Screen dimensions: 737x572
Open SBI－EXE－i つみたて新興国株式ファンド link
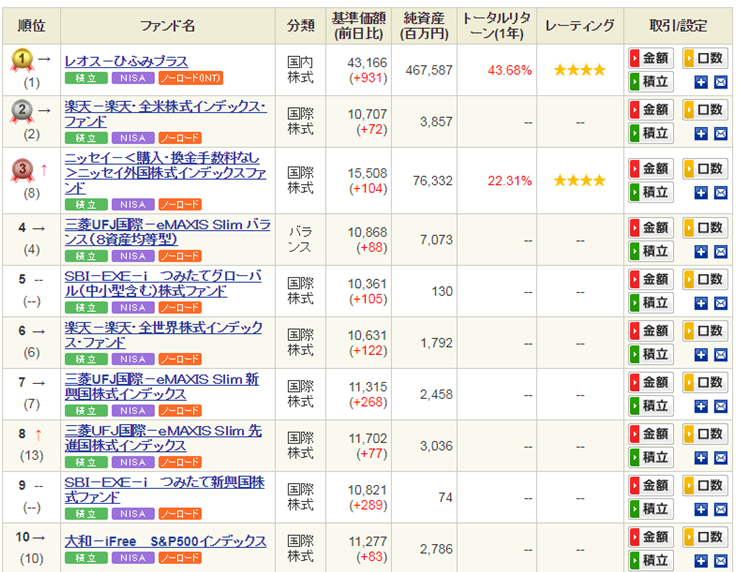coord(165,489)
